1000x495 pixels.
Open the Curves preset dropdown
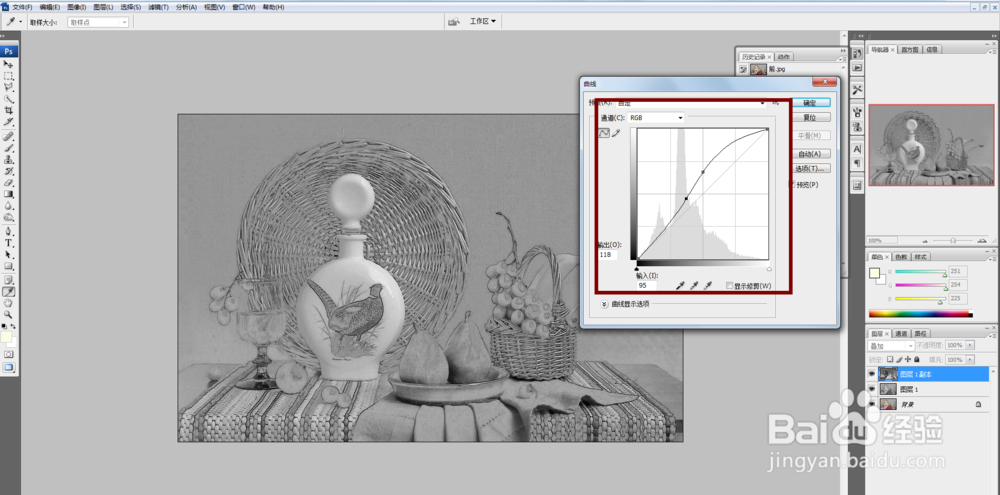click(691, 102)
